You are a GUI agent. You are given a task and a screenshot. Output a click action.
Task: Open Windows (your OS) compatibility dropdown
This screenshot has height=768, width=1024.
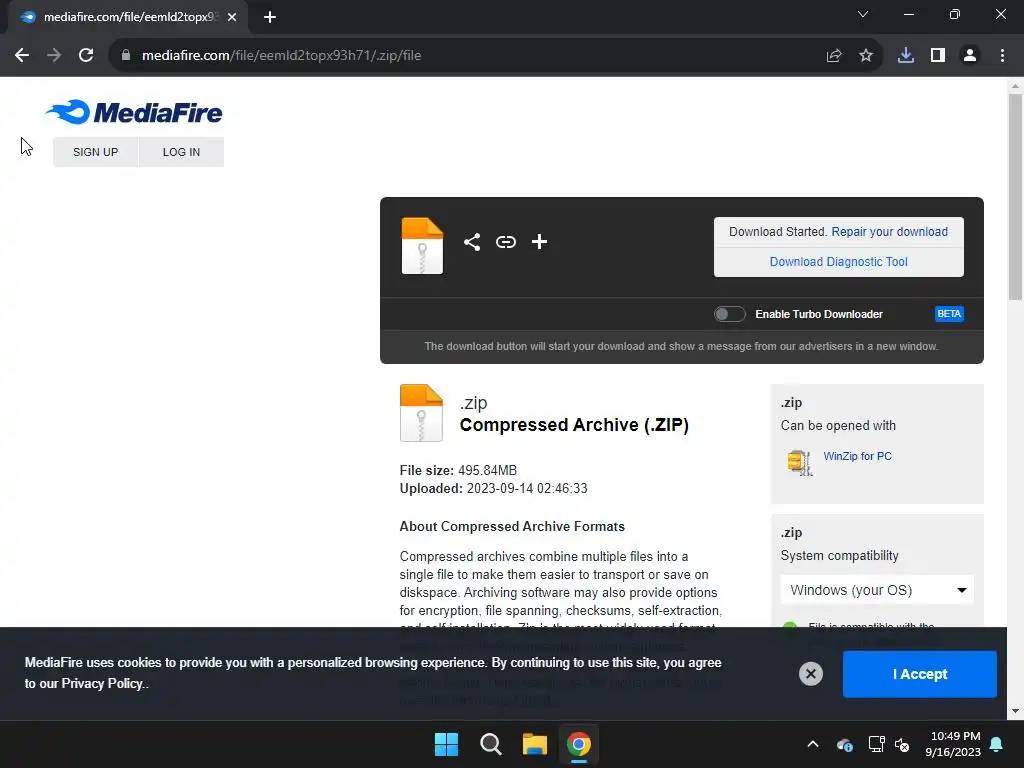click(877, 590)
